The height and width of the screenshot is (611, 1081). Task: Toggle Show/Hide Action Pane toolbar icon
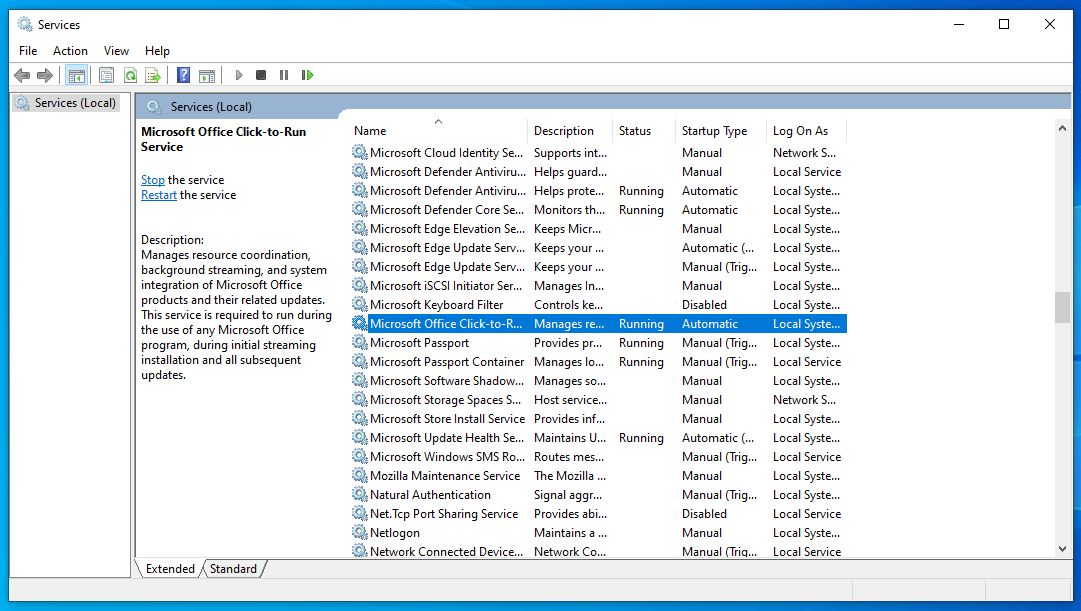coord(207,75)
